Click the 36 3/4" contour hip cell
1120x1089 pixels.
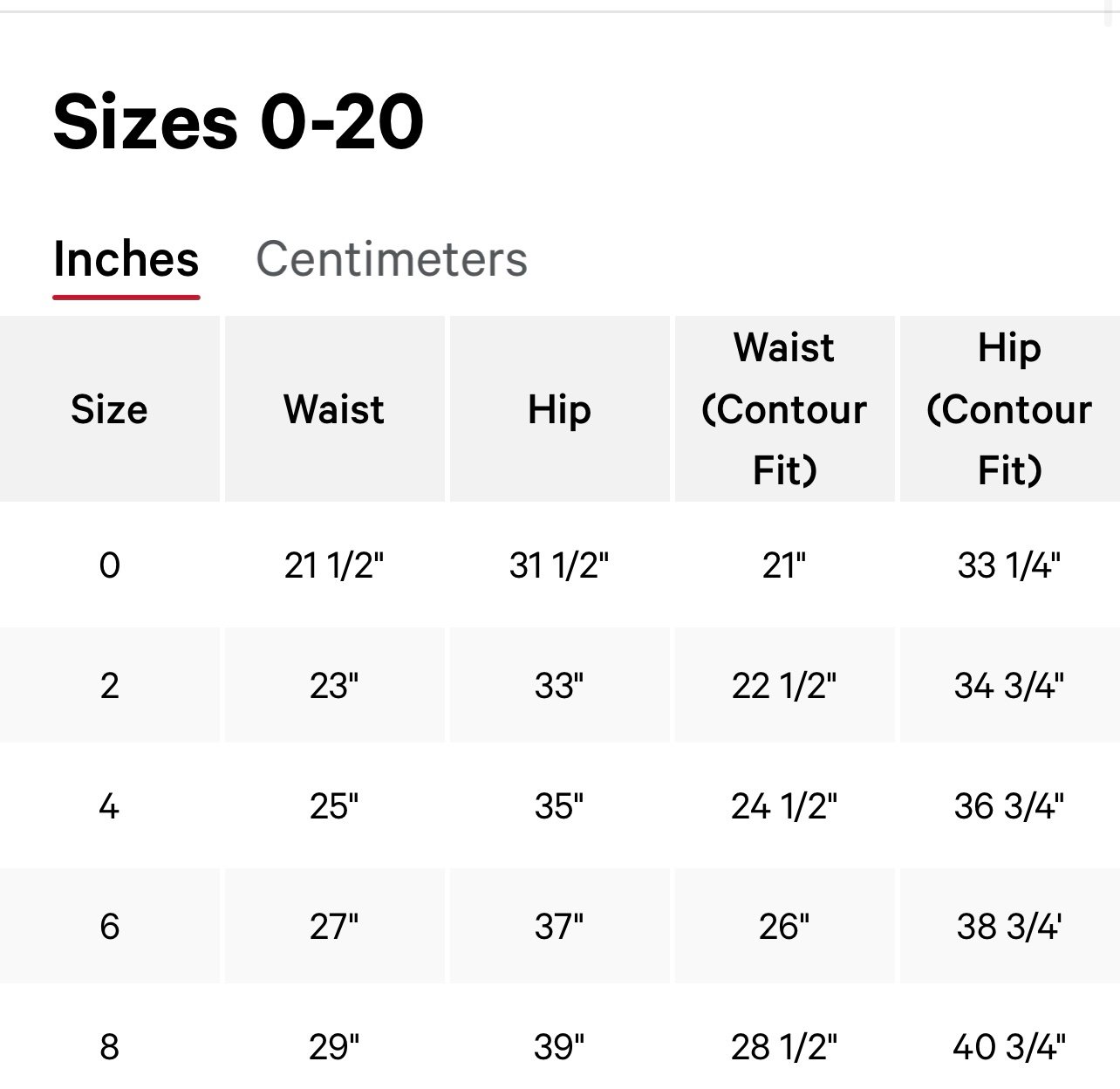click(x=1009, y=806)
